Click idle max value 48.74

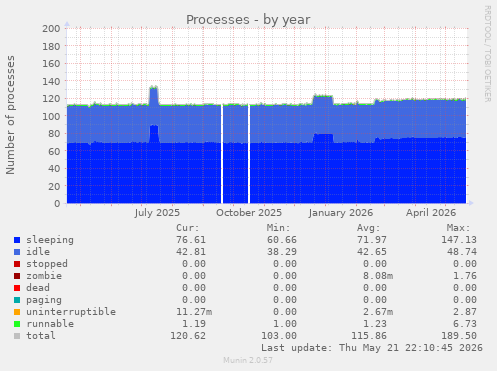462,252
